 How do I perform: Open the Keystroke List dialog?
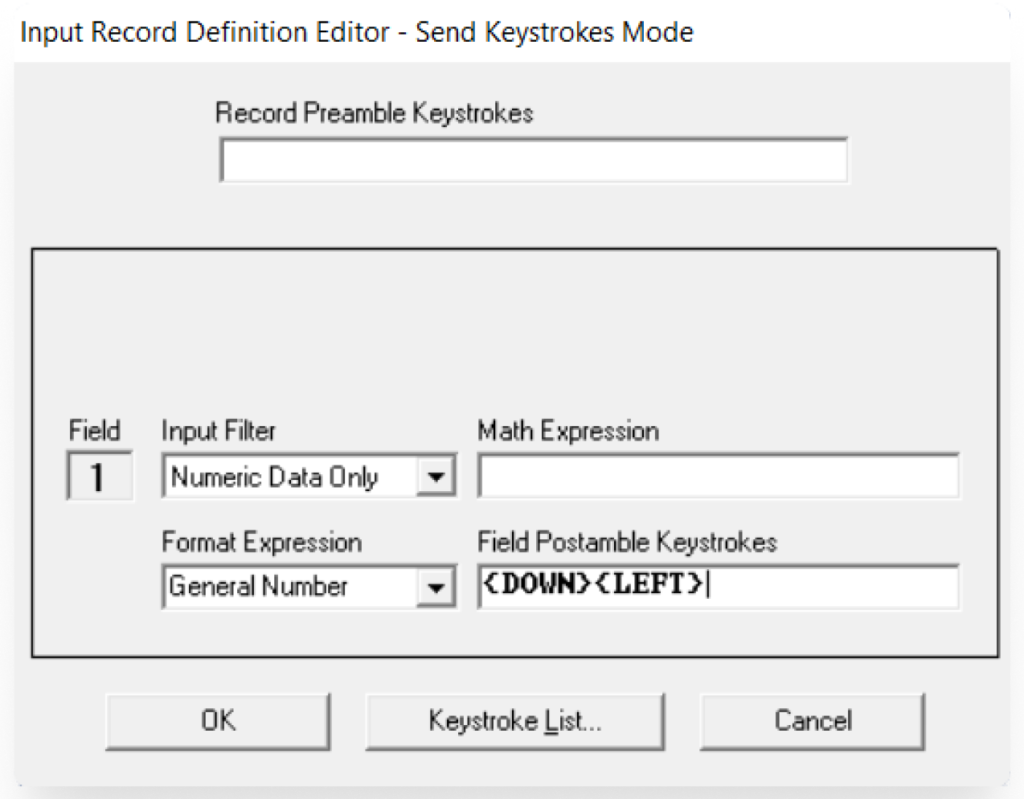point(515,720)
